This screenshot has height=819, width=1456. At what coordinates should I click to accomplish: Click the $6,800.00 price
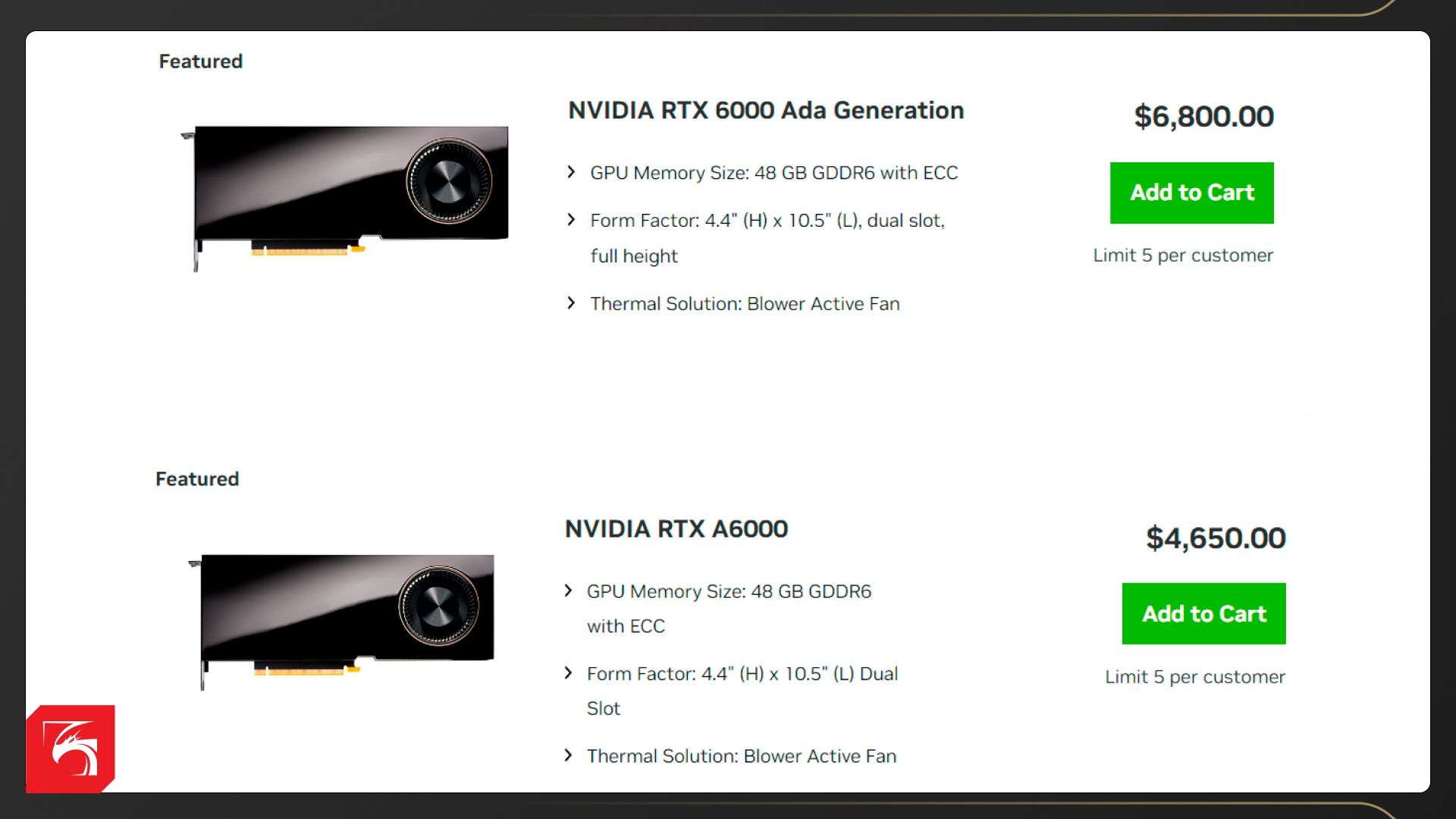(1203, 117)
